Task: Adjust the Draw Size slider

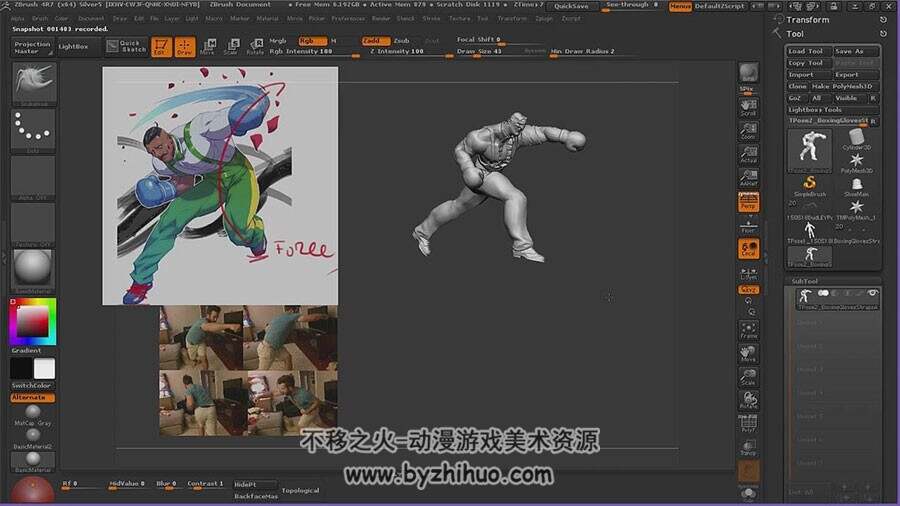Action: [x=500, y=52]
